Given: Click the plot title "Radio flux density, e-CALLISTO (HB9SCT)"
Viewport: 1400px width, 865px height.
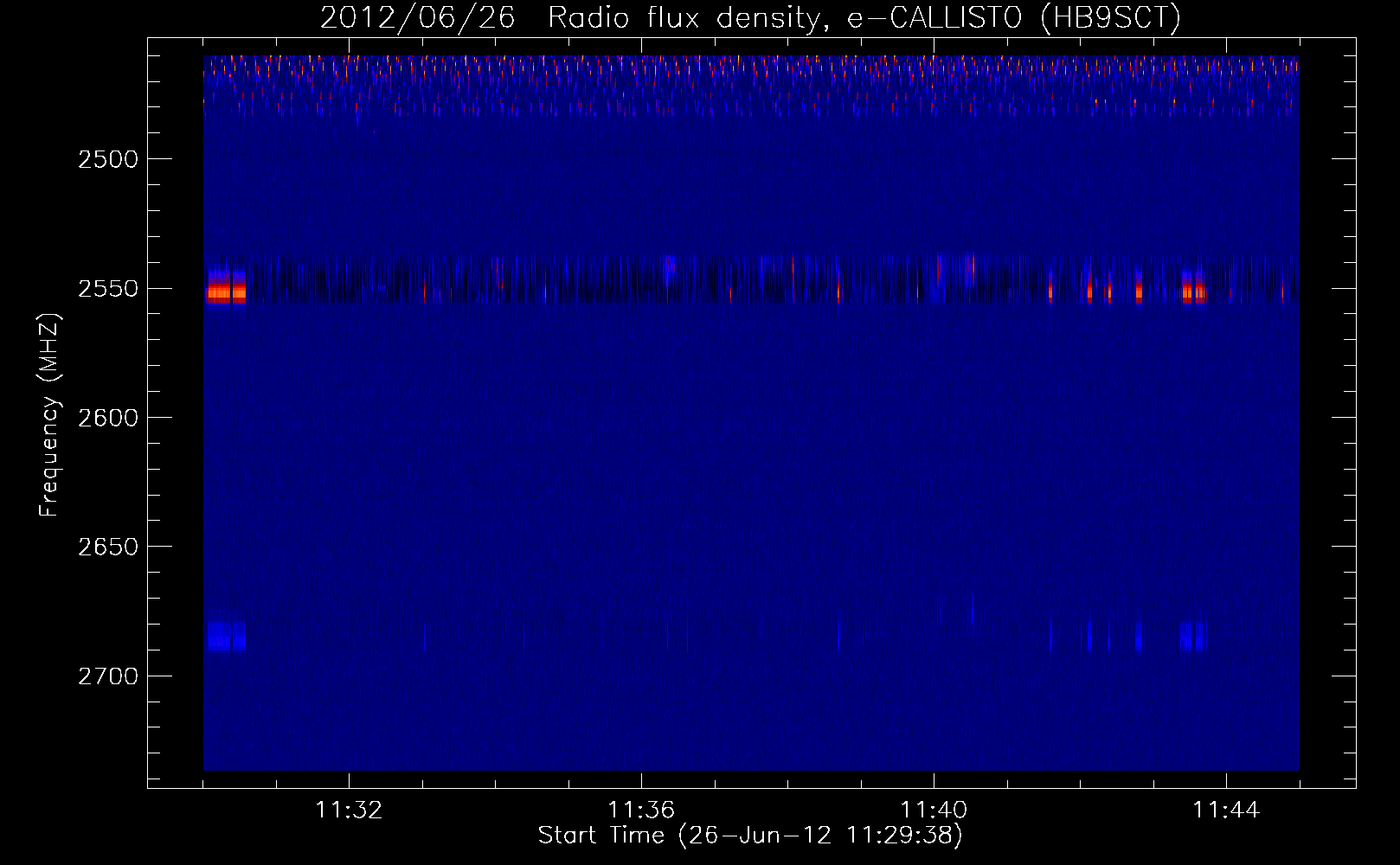Looking at the screenshot, I should [x=864, y=17].
